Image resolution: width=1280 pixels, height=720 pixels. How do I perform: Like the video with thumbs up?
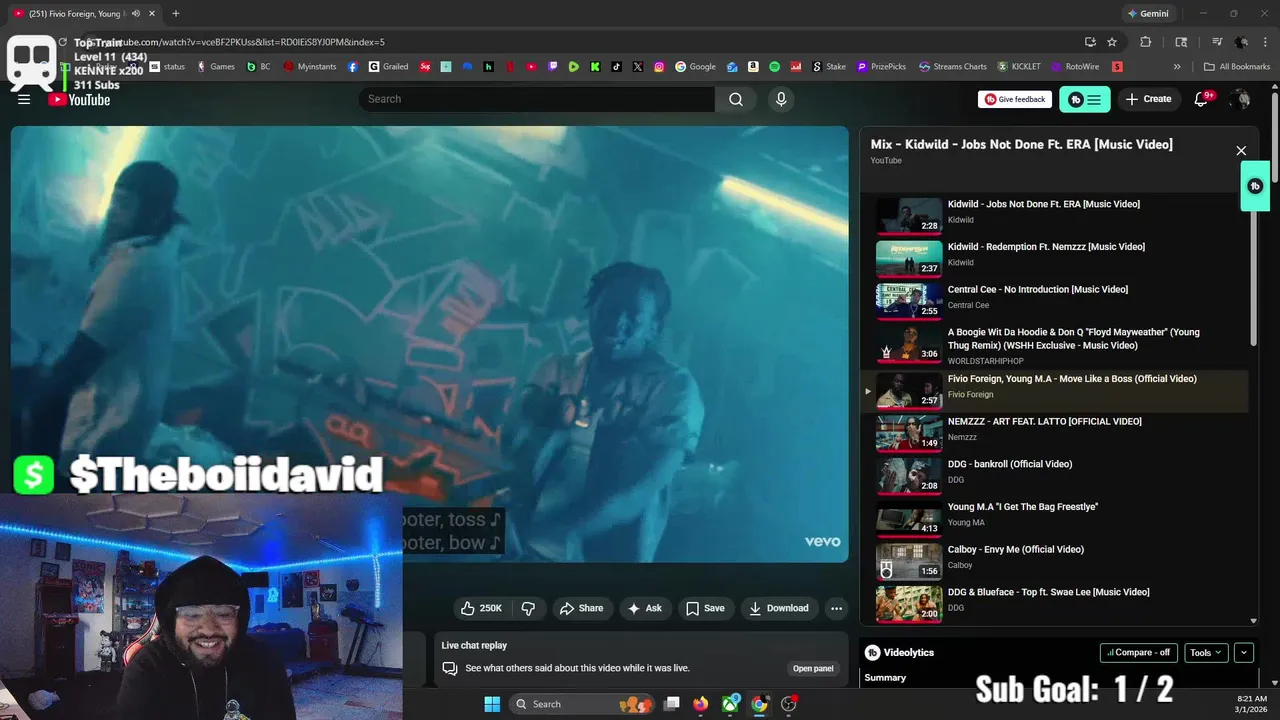(482, 608)
